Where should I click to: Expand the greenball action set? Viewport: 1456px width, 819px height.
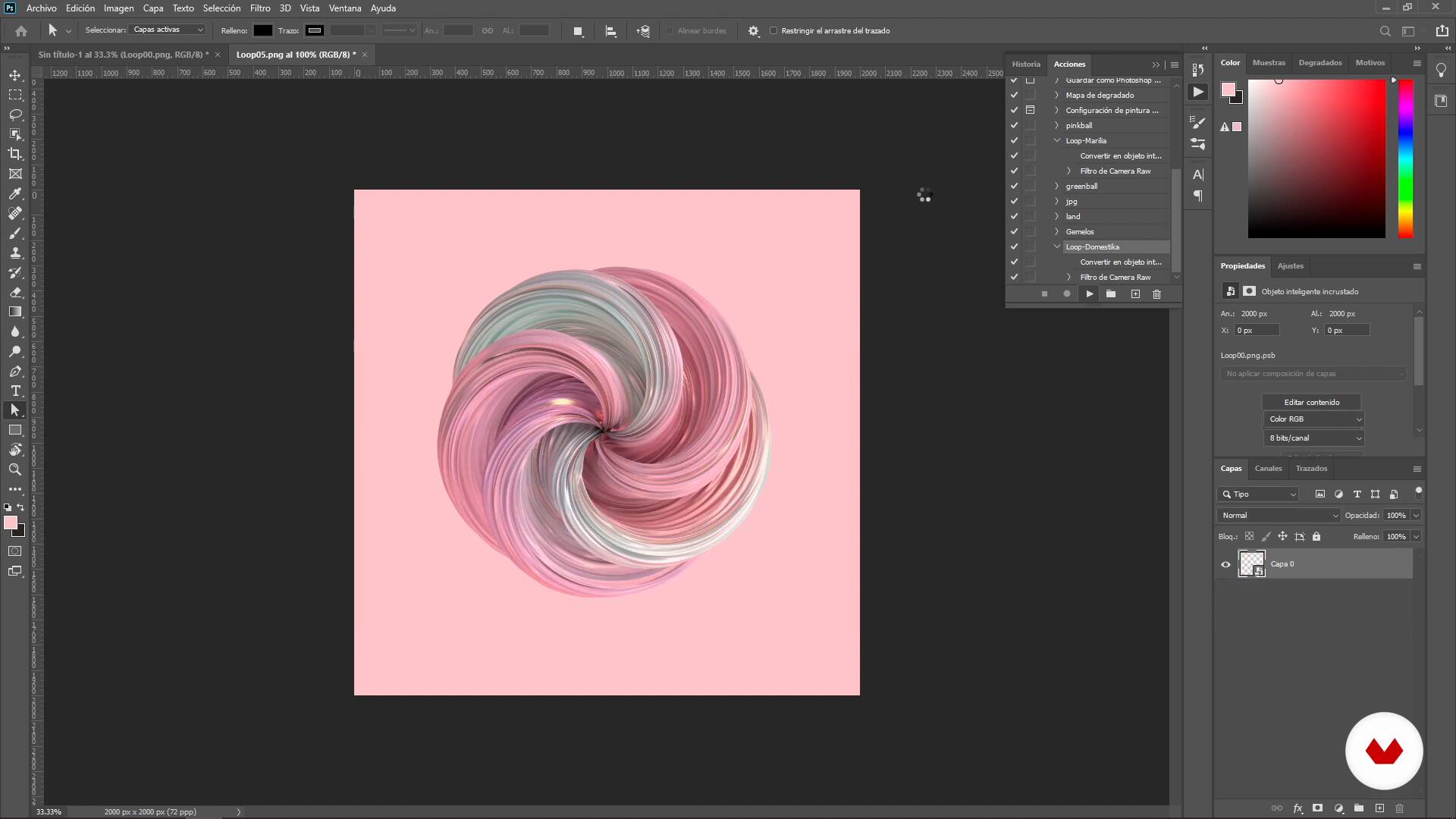1056,187
